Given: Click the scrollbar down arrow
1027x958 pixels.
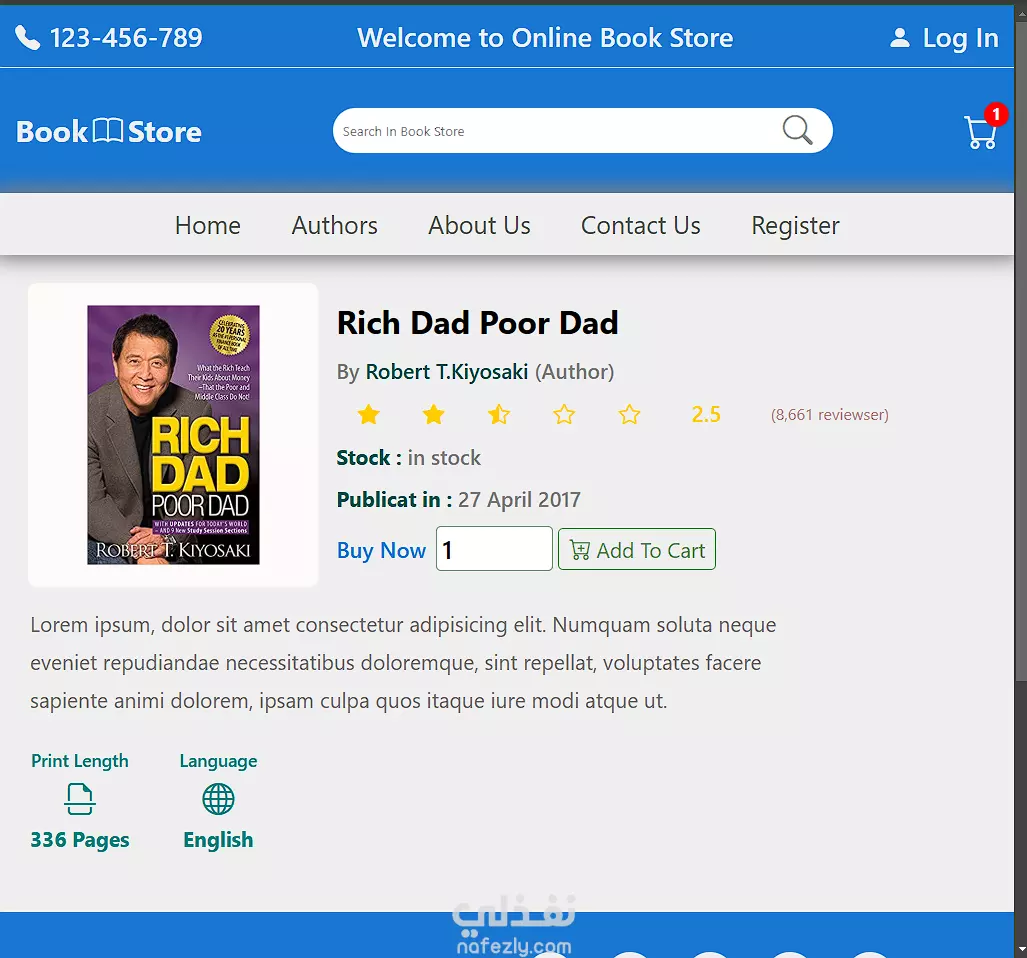Looking at the screenshot, I should [1021, 949].
